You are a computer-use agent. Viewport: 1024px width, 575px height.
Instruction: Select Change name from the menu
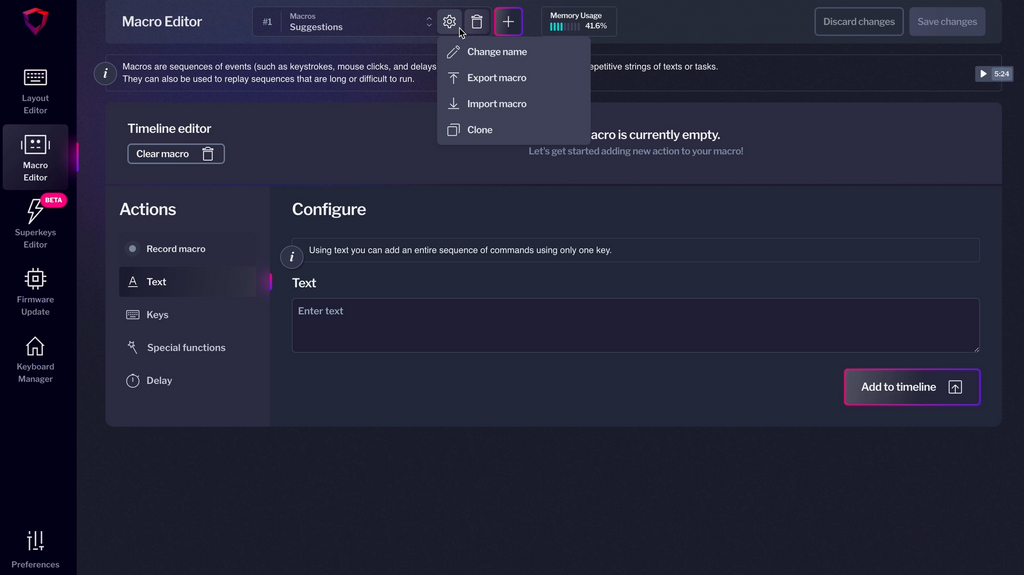497,52
